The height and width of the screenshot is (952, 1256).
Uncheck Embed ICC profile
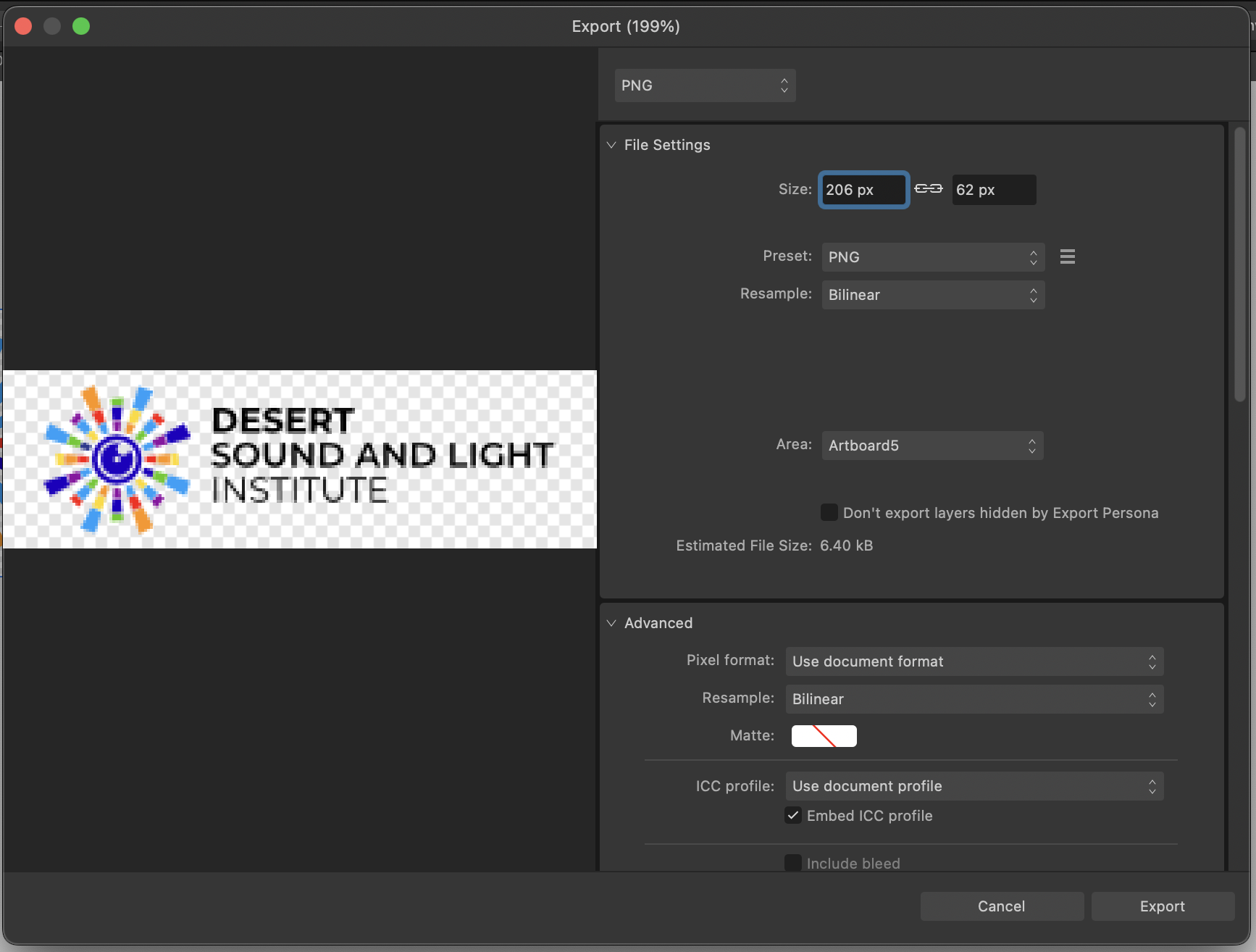pyautogui.click(x=793, y=815)
